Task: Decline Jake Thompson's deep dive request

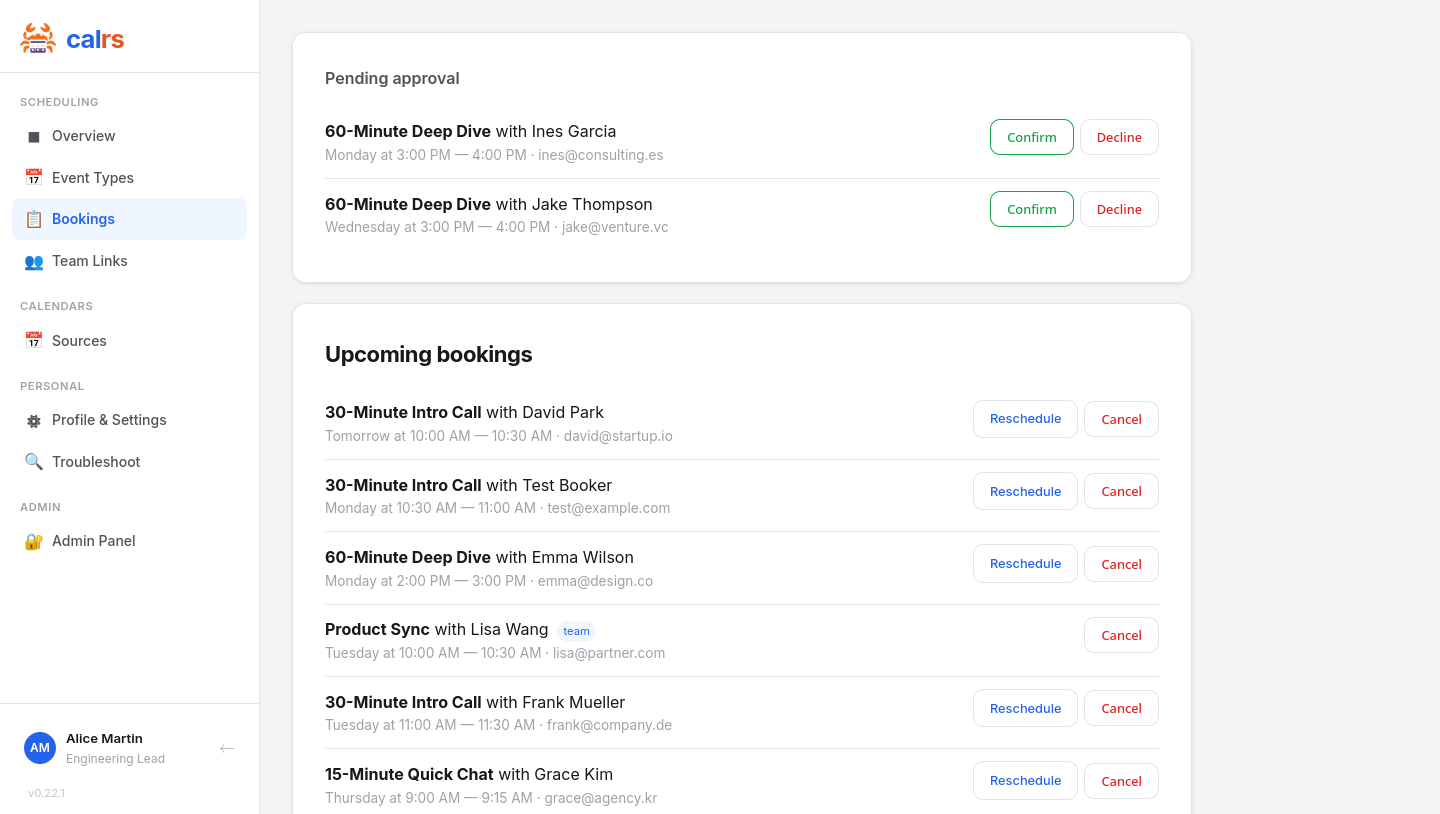Action: point(1119,209)
